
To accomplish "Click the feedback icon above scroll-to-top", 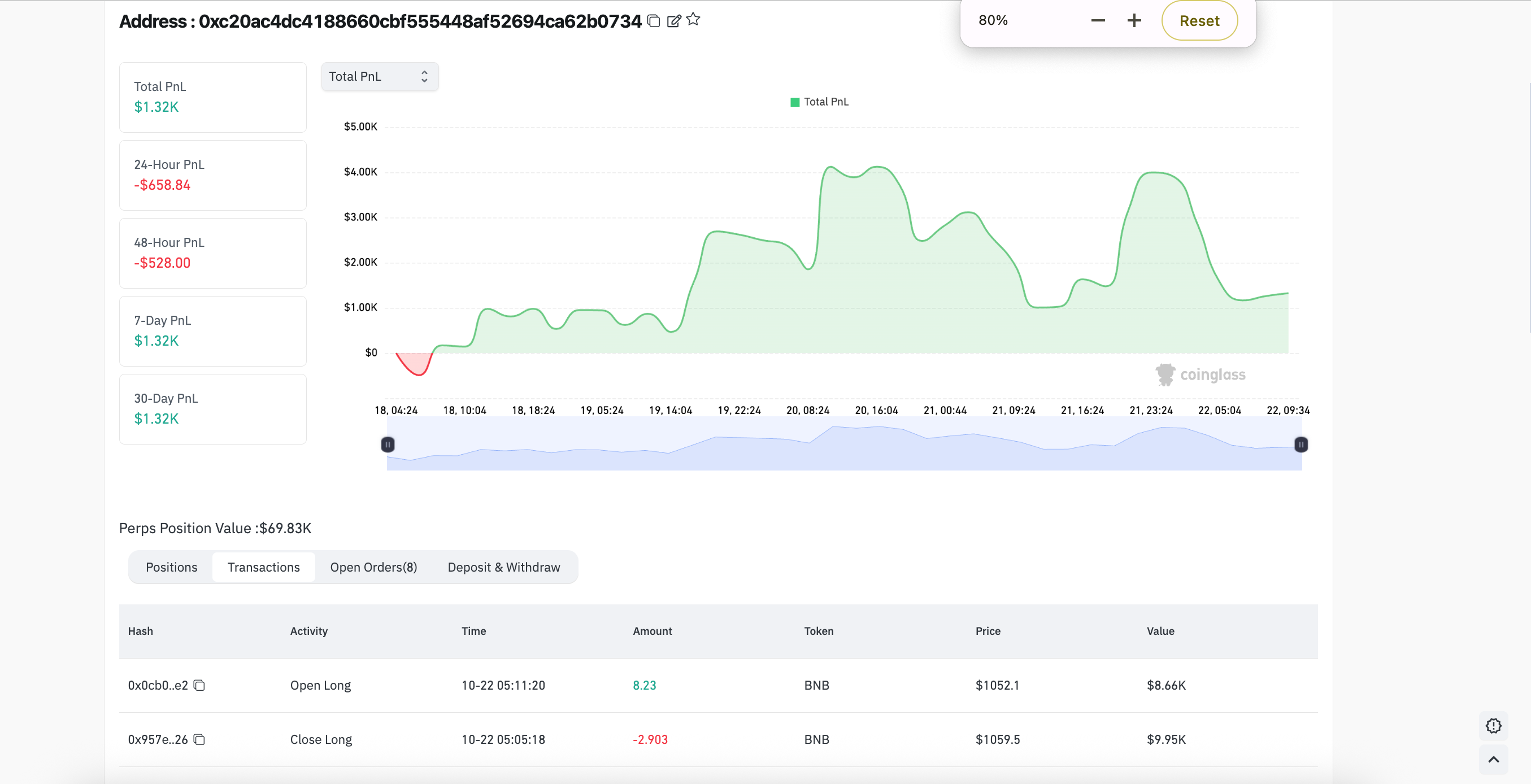I will pos(1493,726).
